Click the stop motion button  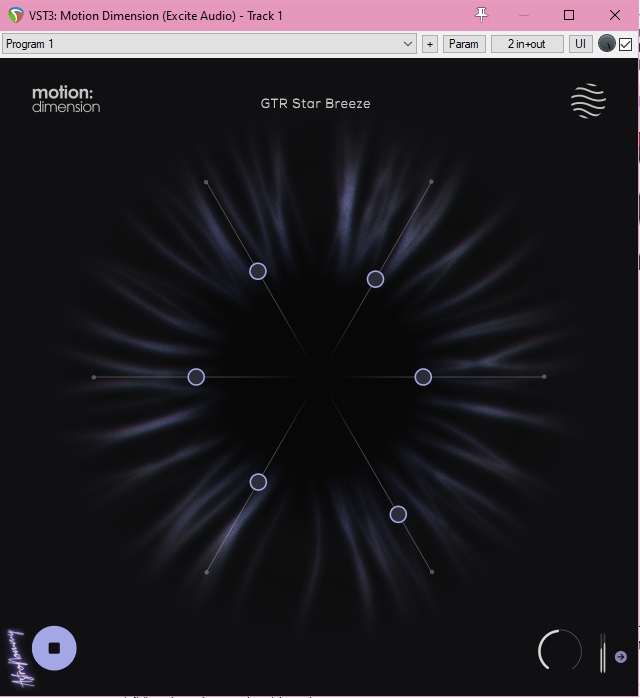pyautogui.click(x=54, y=648)
